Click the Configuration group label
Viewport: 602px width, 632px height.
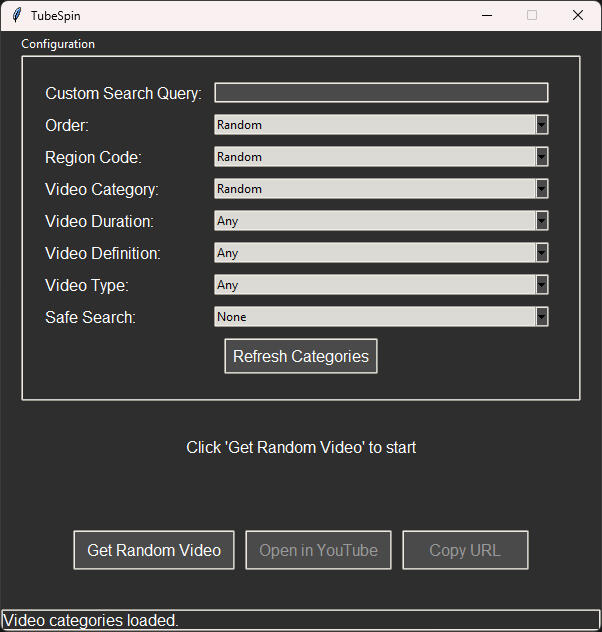coord(58,44)
